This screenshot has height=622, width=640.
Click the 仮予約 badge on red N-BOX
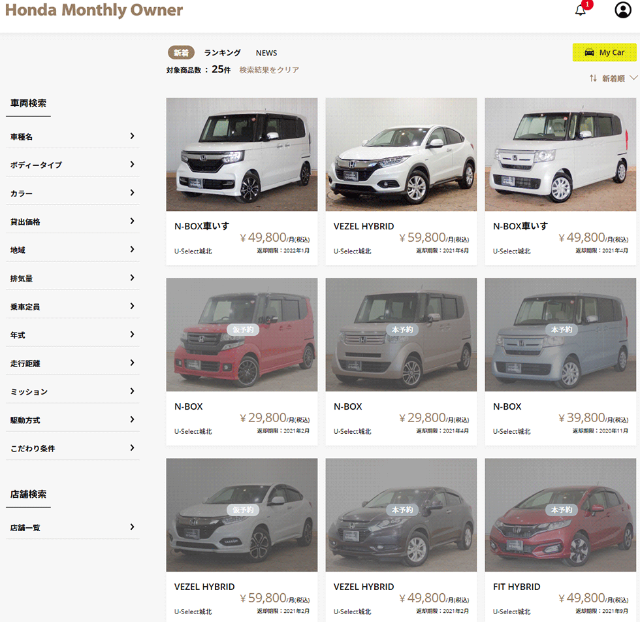(242, 329)
